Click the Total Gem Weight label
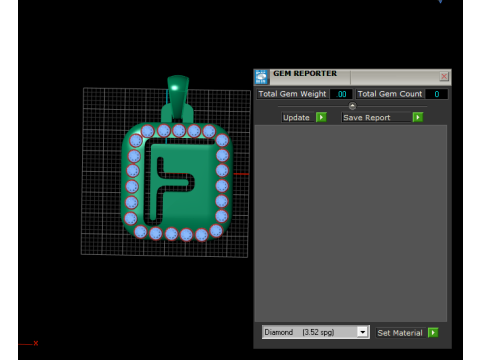This screenshot has width=480, height=360. tap(292, 94)
